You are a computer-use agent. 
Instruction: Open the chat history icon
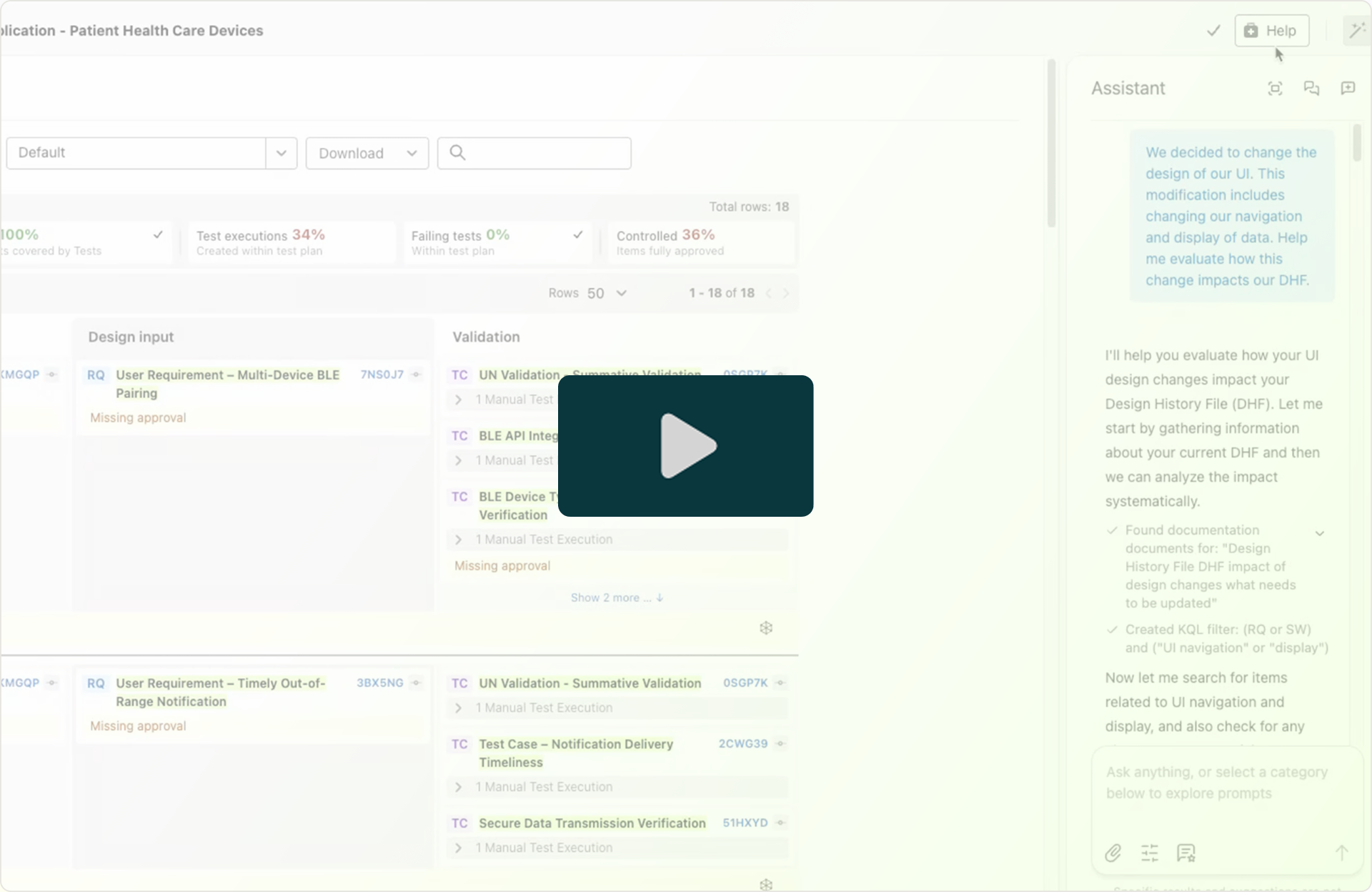1311,89
